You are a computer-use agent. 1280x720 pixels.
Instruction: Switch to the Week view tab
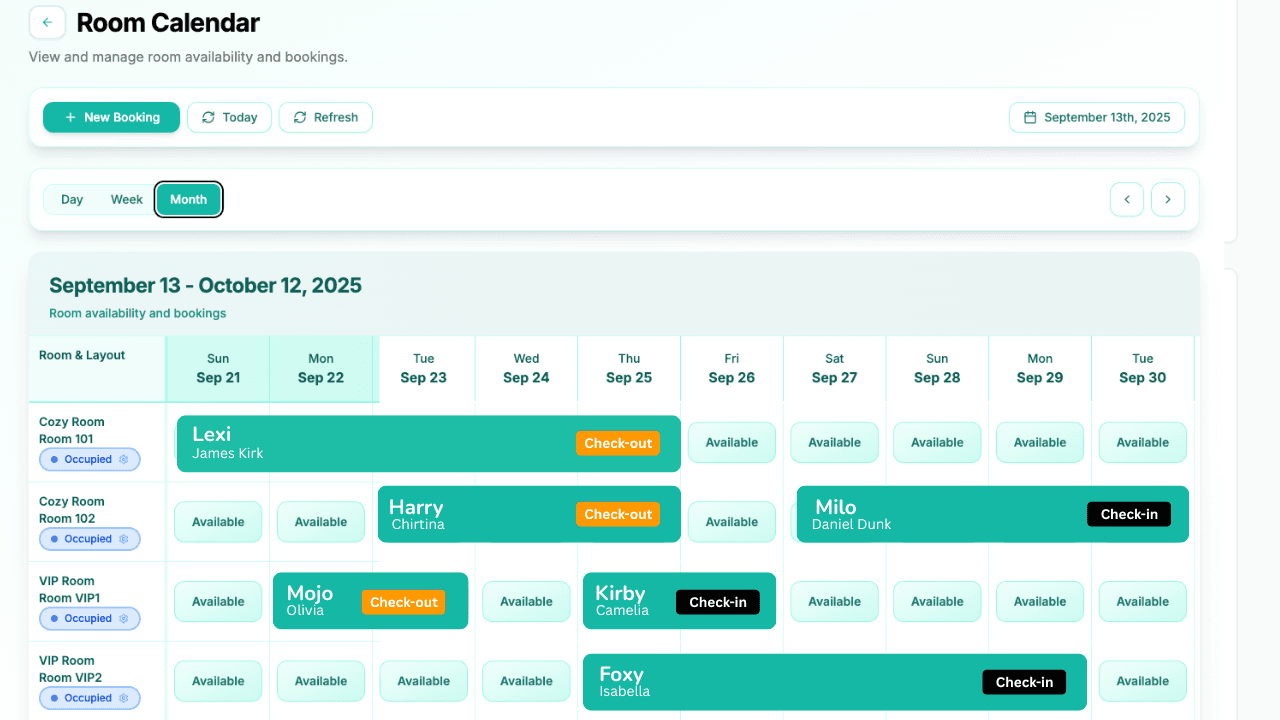pyautogui.click(x=126, y=199)
